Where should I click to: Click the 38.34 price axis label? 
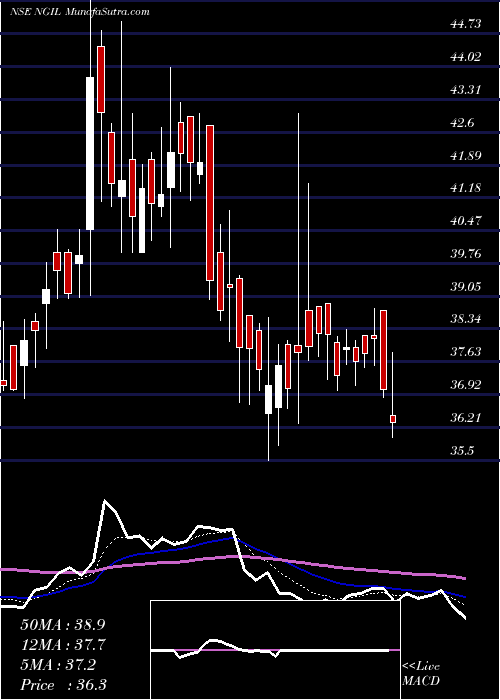click(x=466, y=319)
